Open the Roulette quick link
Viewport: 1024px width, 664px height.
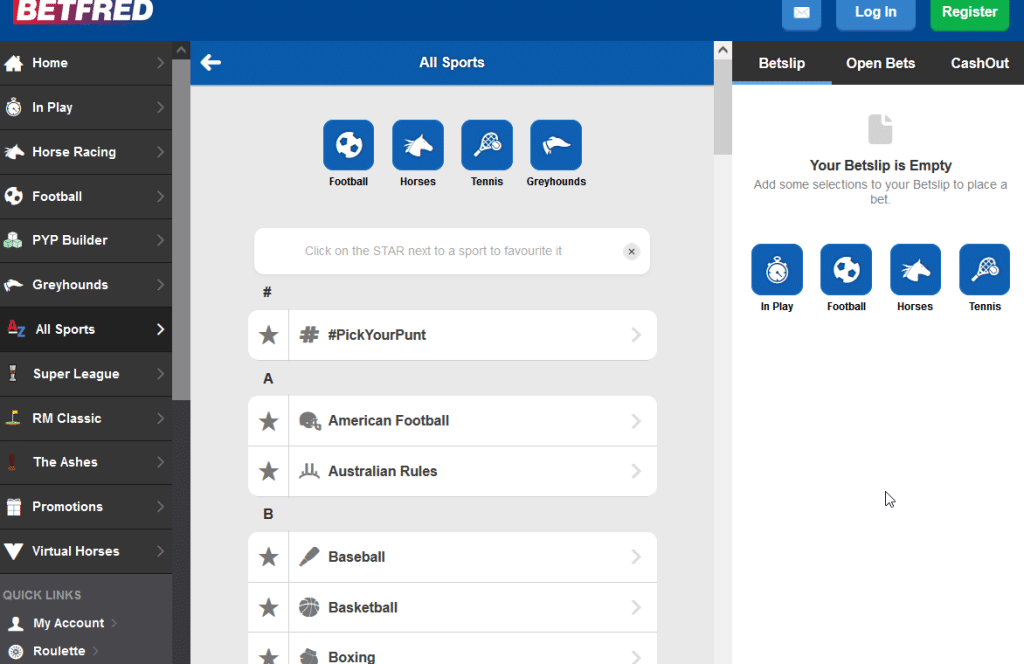(59, 651)
